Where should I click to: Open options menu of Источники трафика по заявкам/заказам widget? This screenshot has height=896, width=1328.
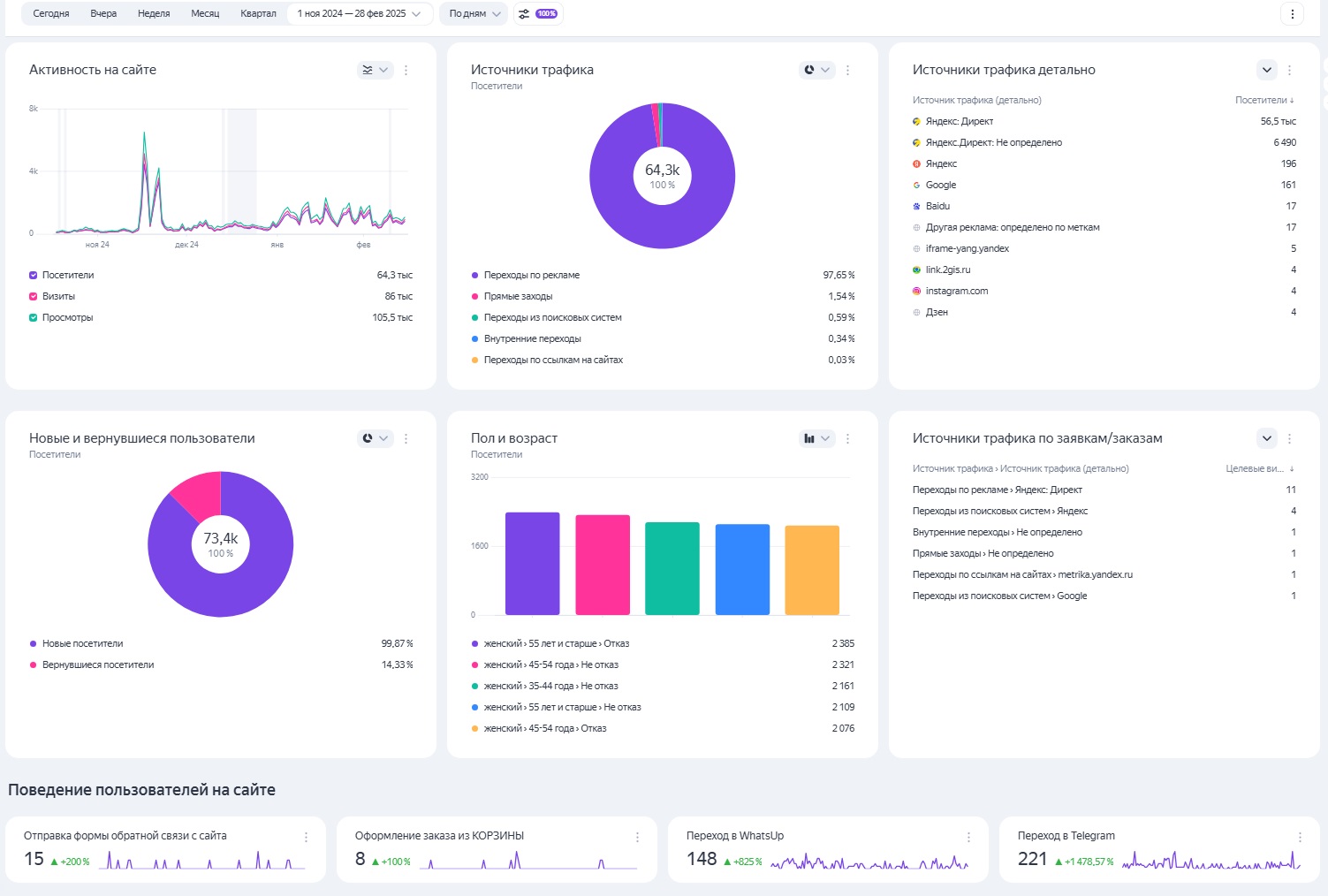pos(1289,438)
